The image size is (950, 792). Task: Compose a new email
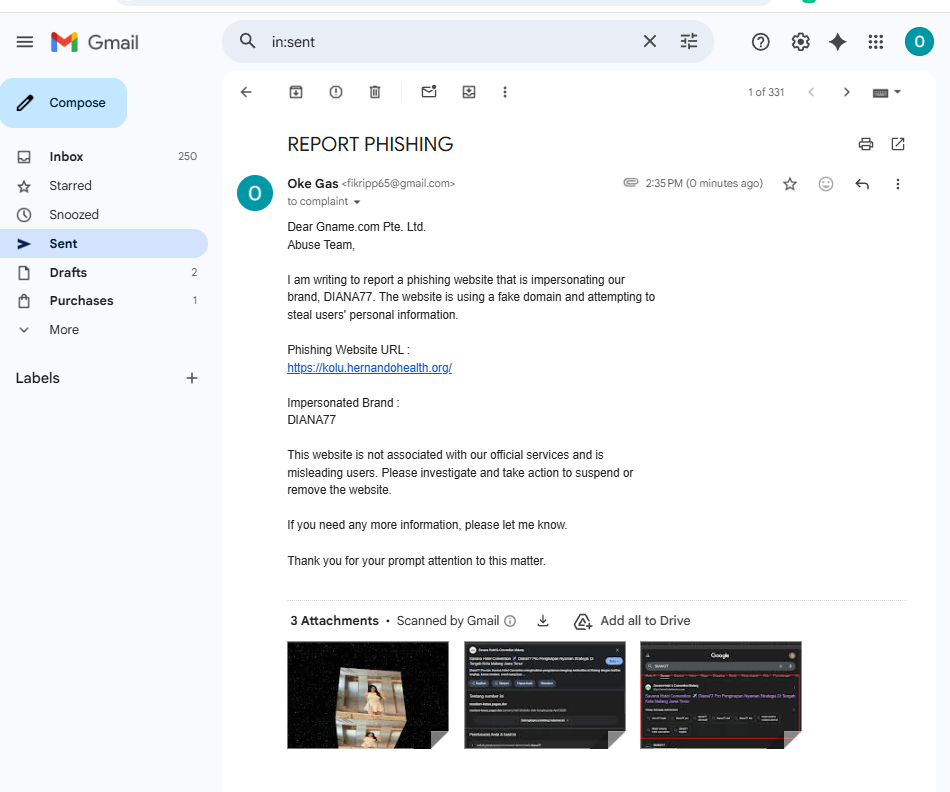pyautogui.click(x=64, y=102)
